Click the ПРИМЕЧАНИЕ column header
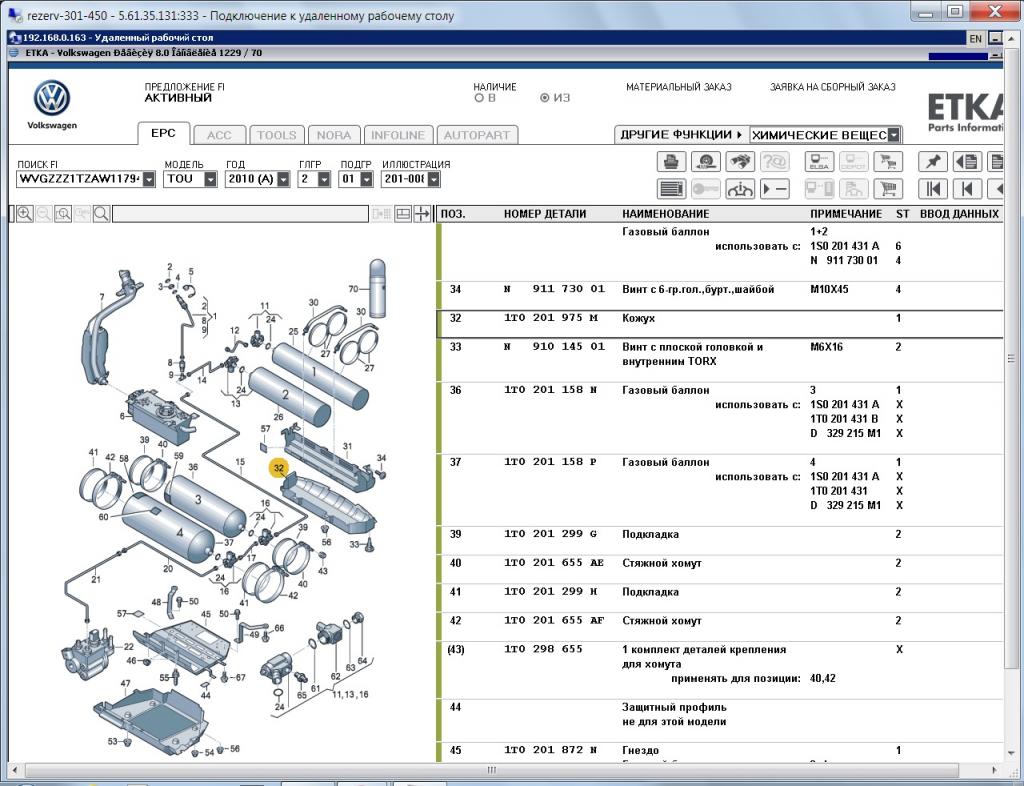Image resolution: width=1024 pixels, height=786 pixels. click(x=846, y=213)
